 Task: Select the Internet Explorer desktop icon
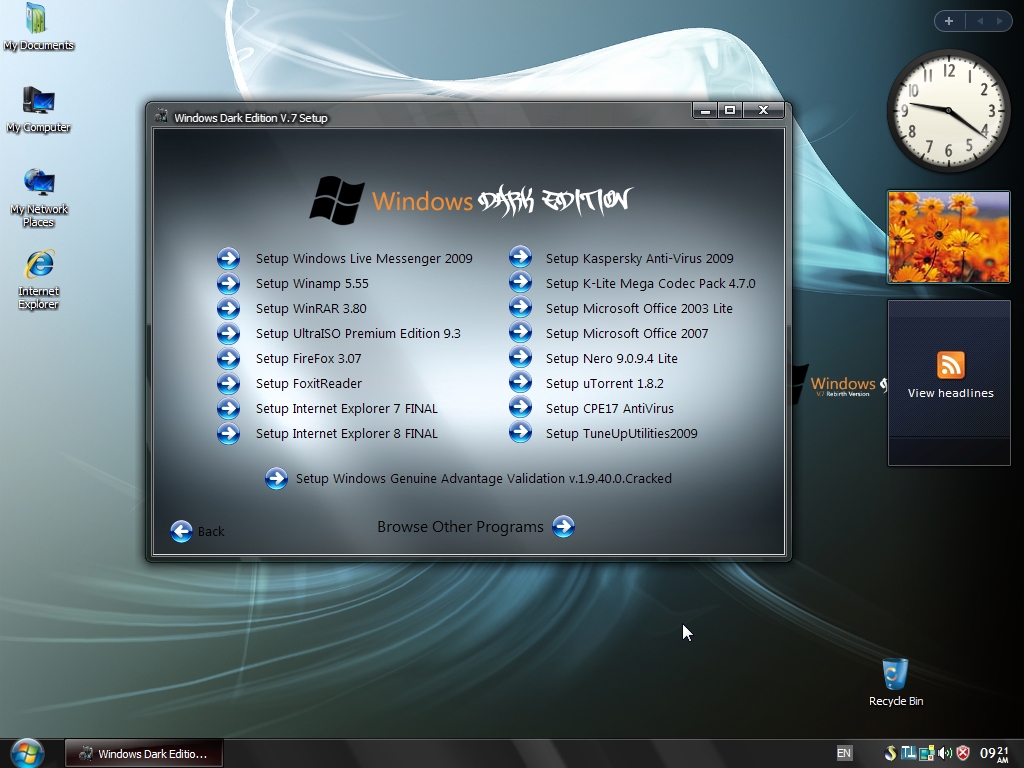(x=39, y=280)
